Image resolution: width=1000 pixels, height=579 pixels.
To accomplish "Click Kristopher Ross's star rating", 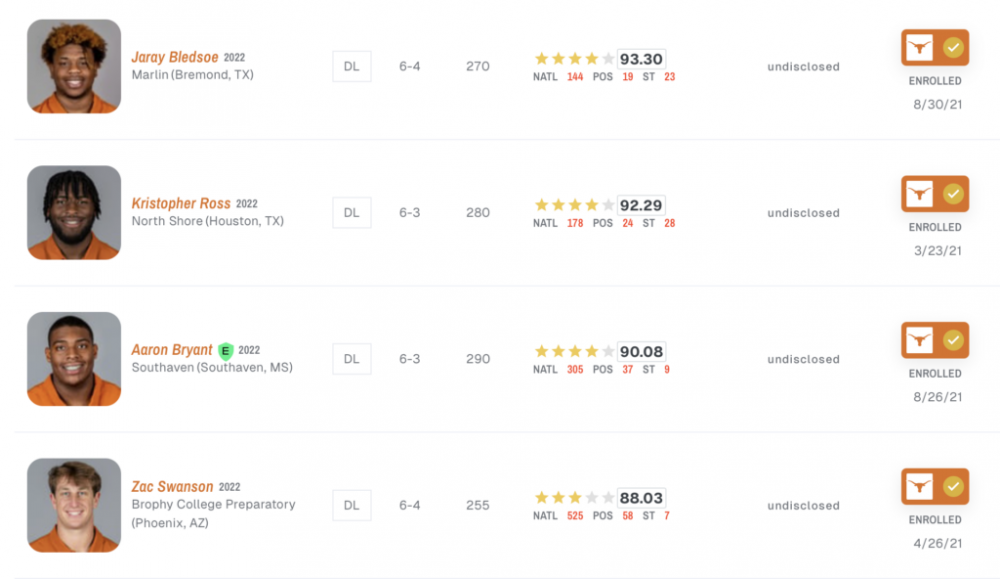I will 574,205.
